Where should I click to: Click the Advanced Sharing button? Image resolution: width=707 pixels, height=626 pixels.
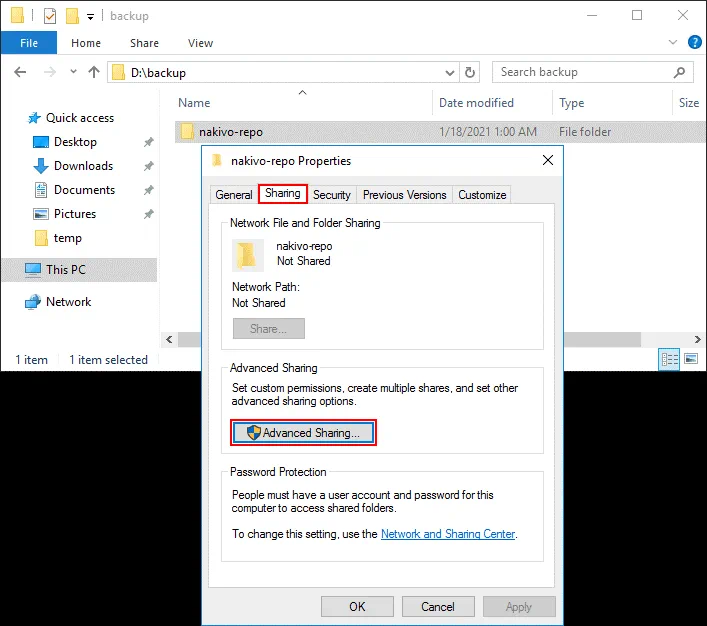click(x=303, y=433)
